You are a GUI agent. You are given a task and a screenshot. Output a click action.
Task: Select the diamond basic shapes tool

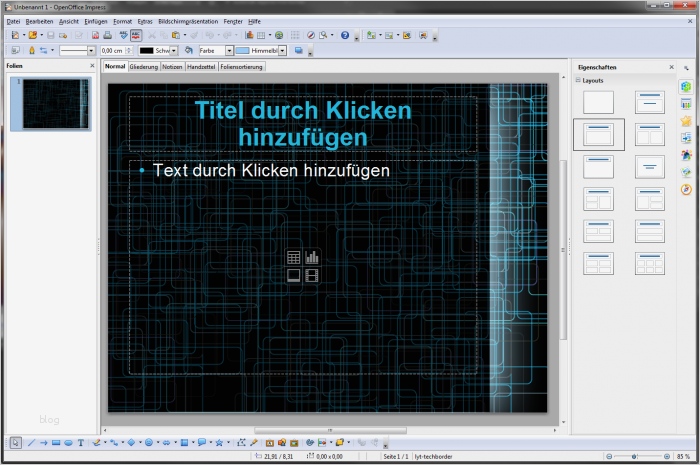tap(131, 443)
